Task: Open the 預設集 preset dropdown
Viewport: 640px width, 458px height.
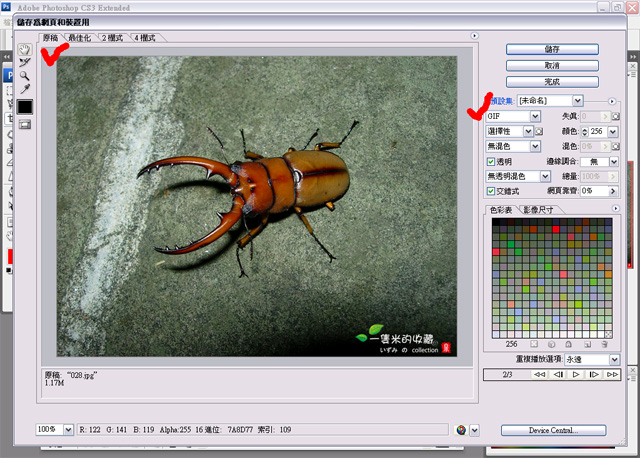Action: (577, 100)
